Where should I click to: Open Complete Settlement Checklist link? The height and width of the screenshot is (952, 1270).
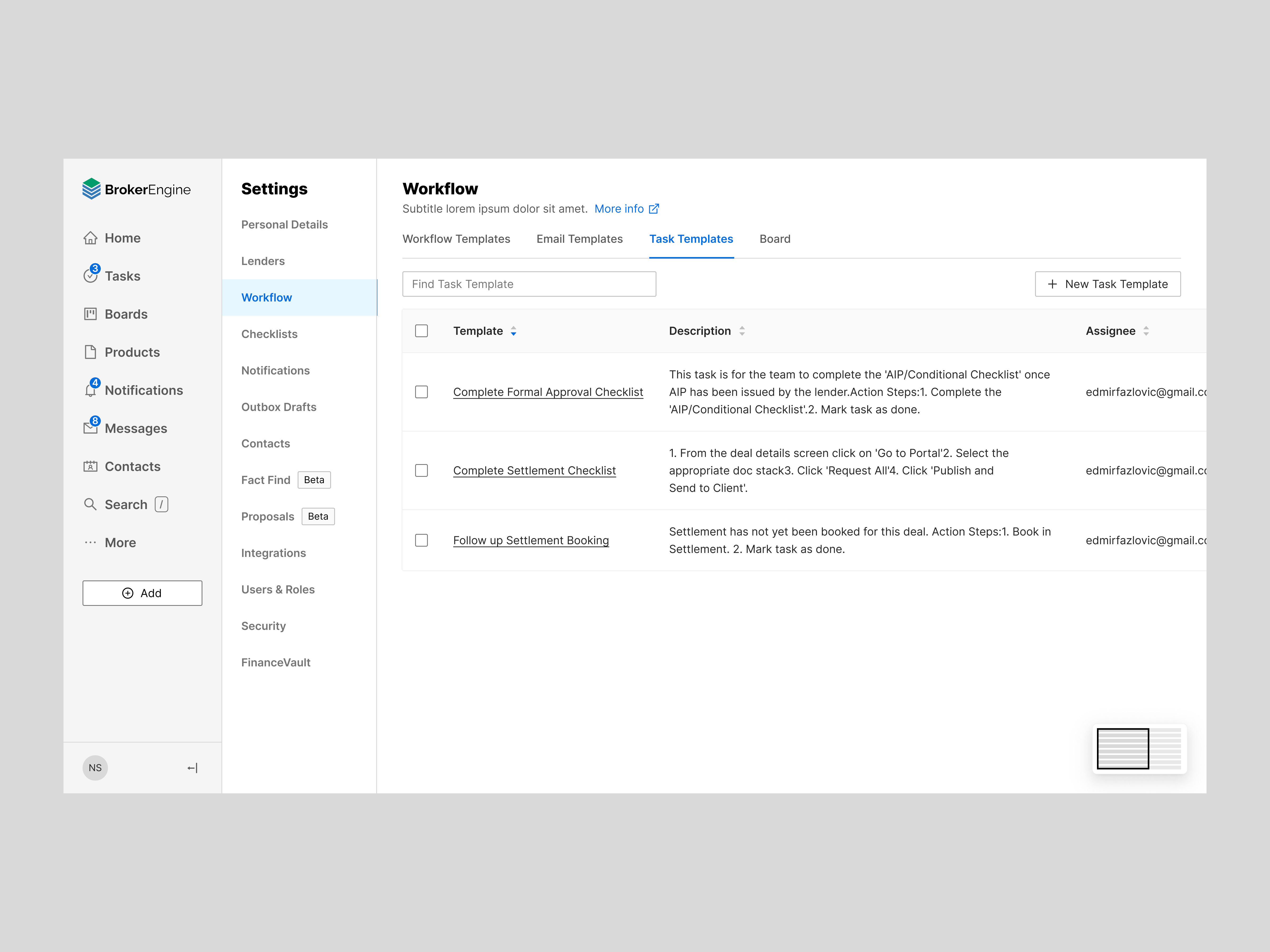click(x=534, y=470)
